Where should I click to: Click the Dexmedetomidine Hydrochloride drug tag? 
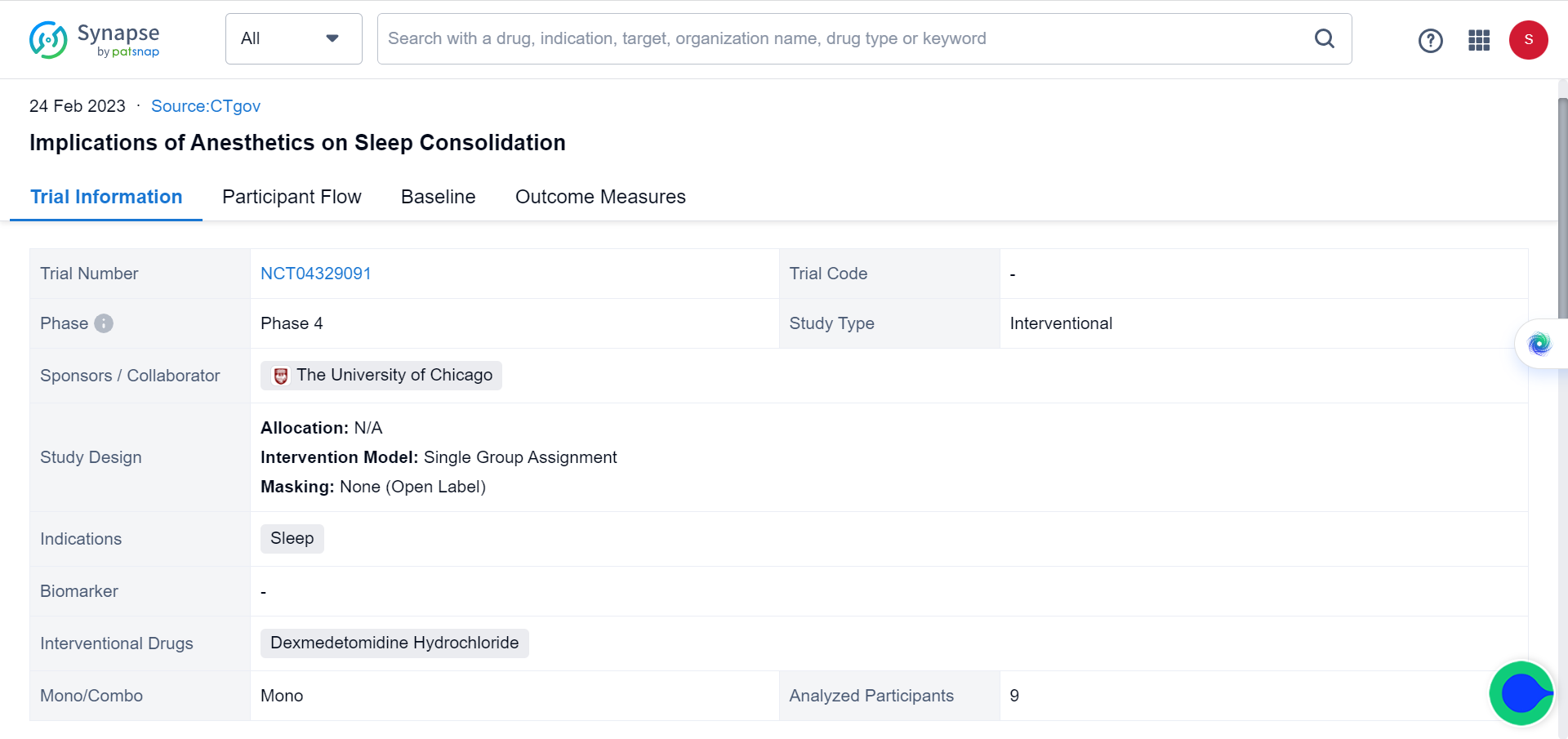pos(394,643)
